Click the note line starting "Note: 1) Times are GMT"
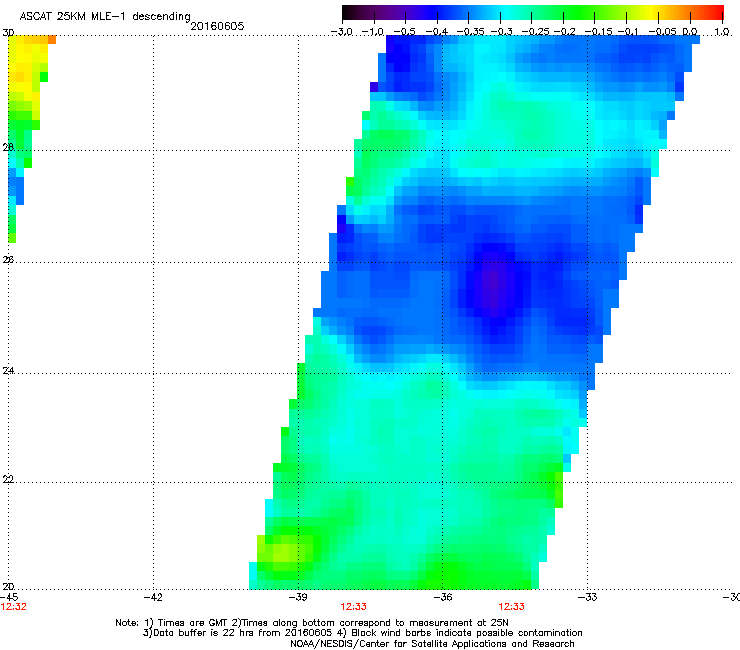Viewport: 740px width, 650px height. [312, 623]
